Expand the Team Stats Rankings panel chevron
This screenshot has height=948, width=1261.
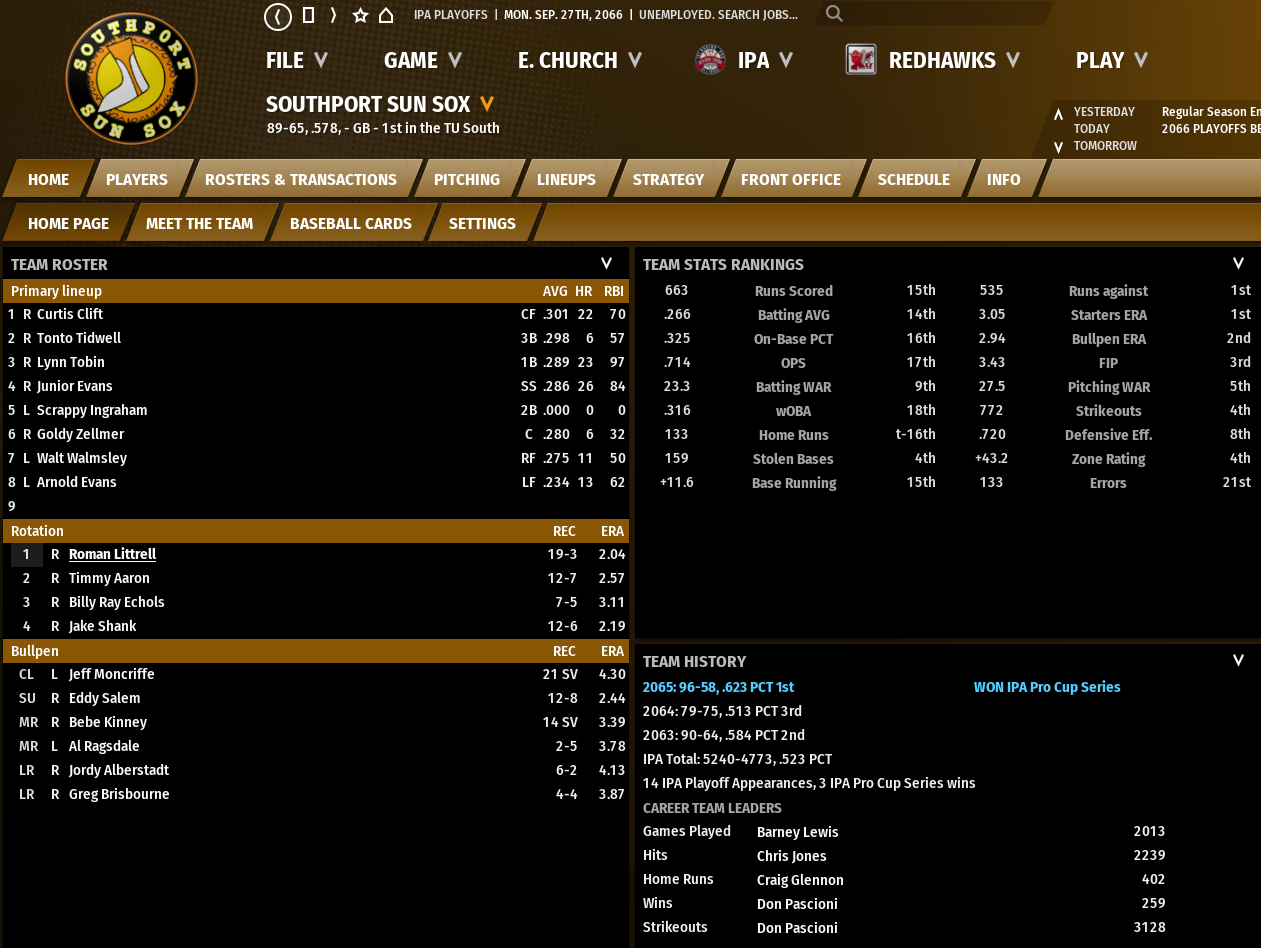coord(1238,264)
